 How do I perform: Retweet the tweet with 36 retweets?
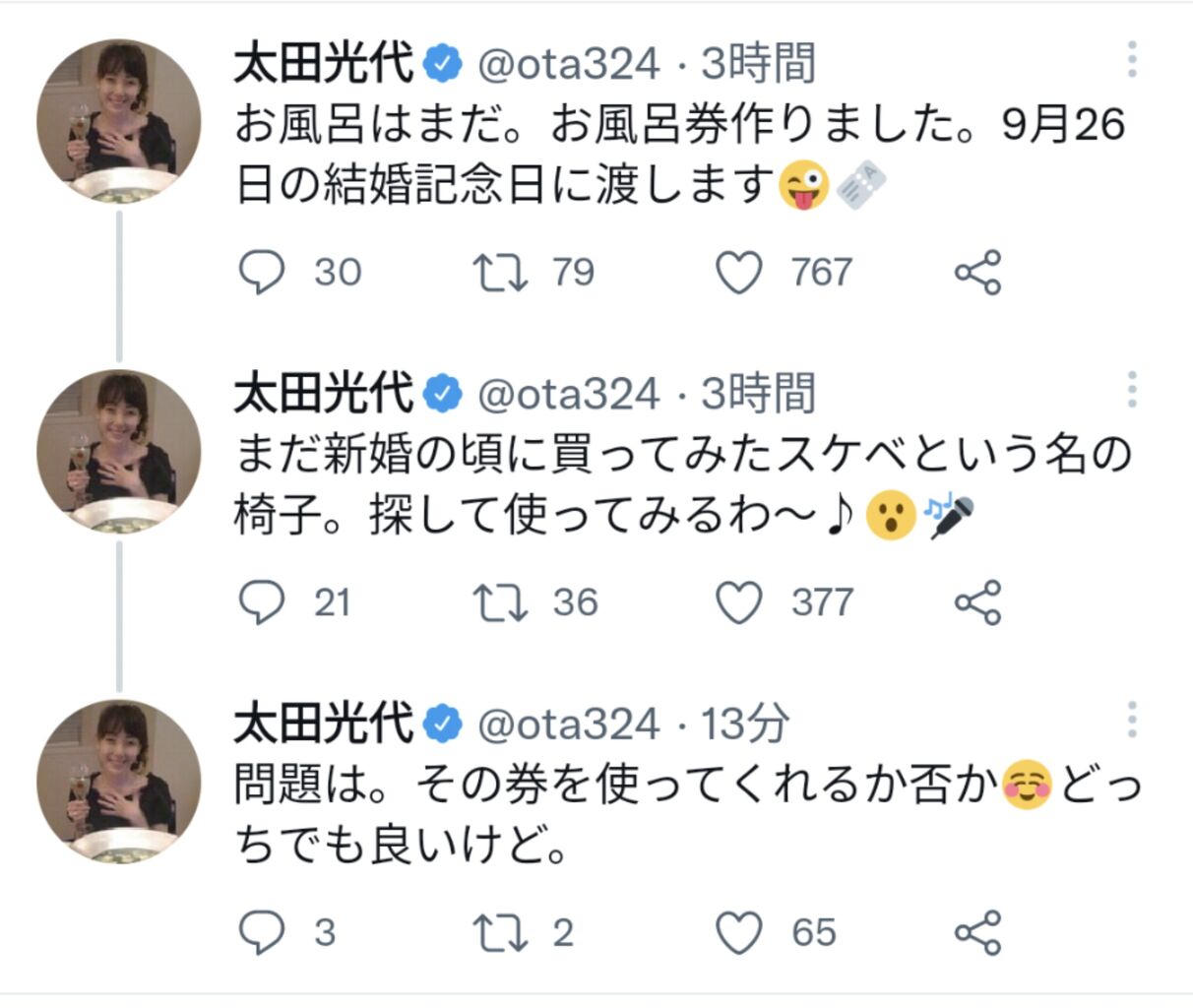[x=501, y=602]
